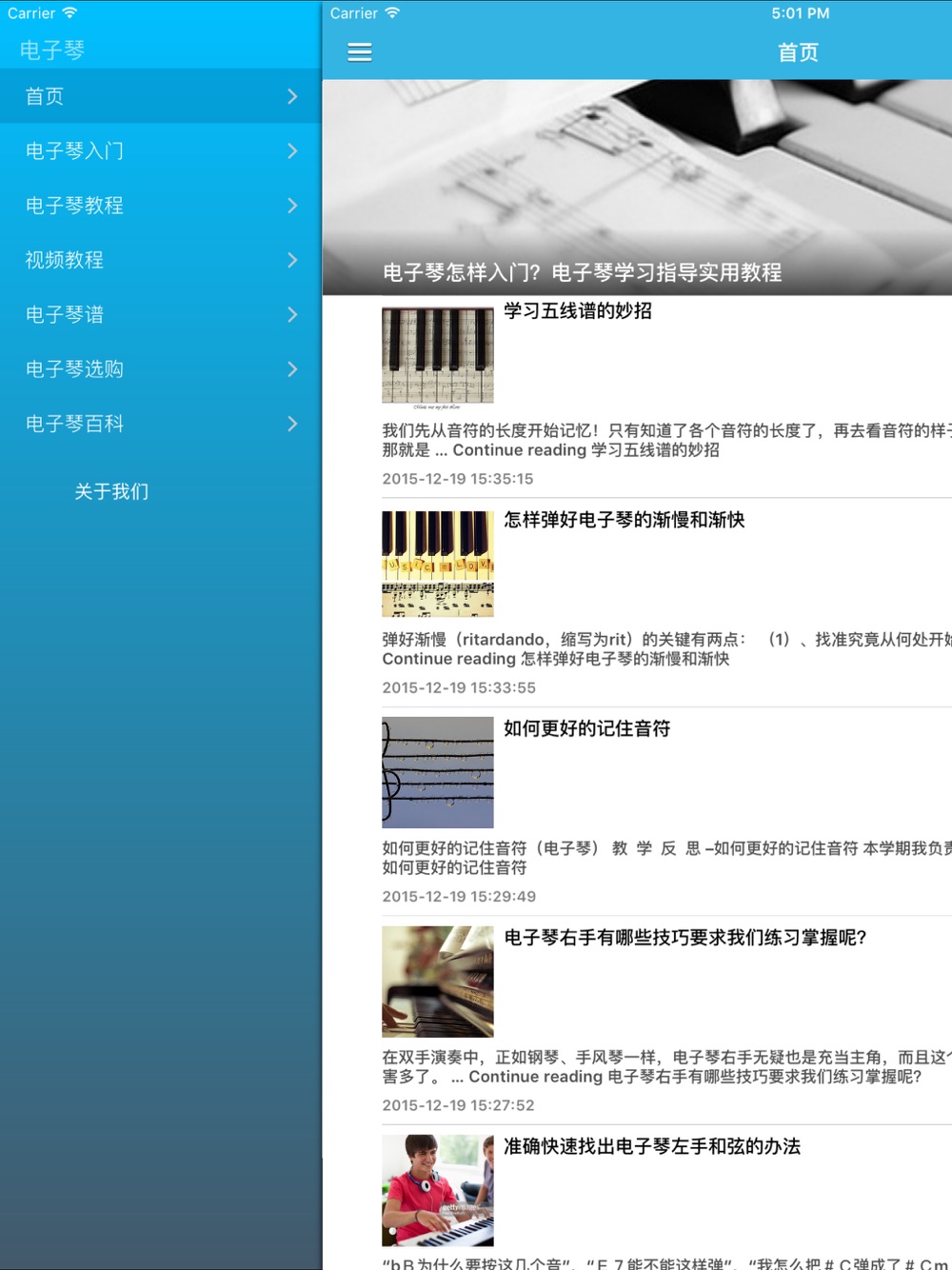Open 电子琴谱 menu entry
952x1270 pixels.
(161, 314)
